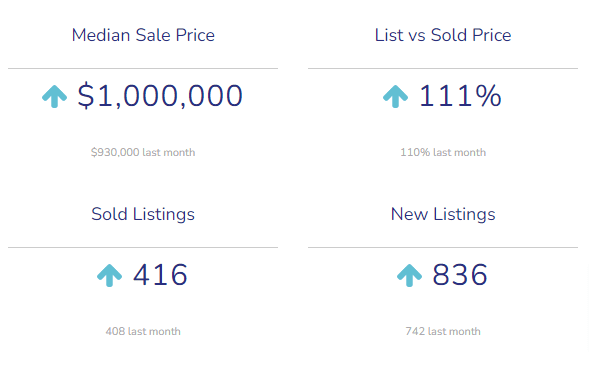Click the divider under List vs Sold Price

[x=443, y=68]
